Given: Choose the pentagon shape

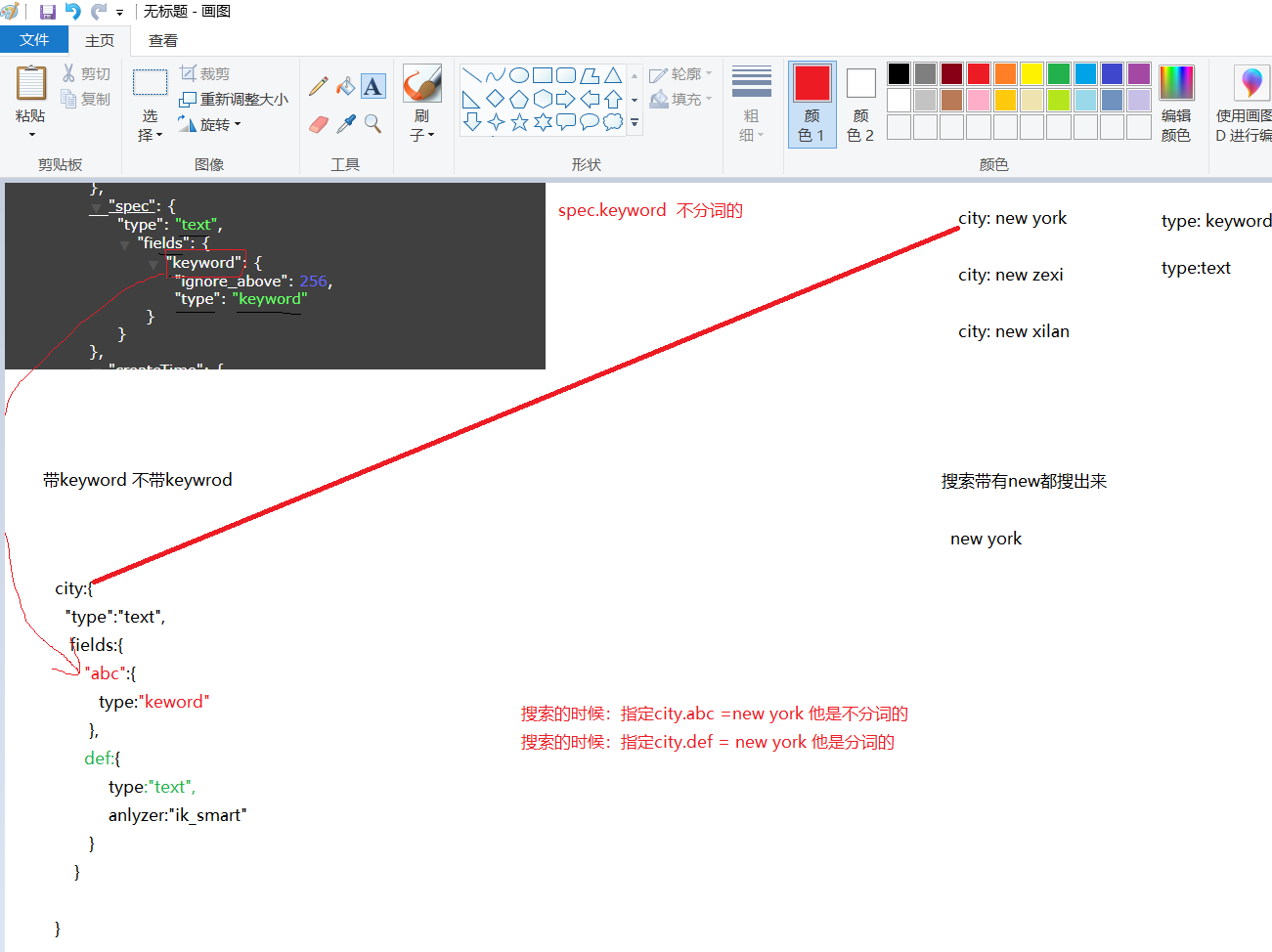Looking at the screenshot, I should tap(519, 99).
